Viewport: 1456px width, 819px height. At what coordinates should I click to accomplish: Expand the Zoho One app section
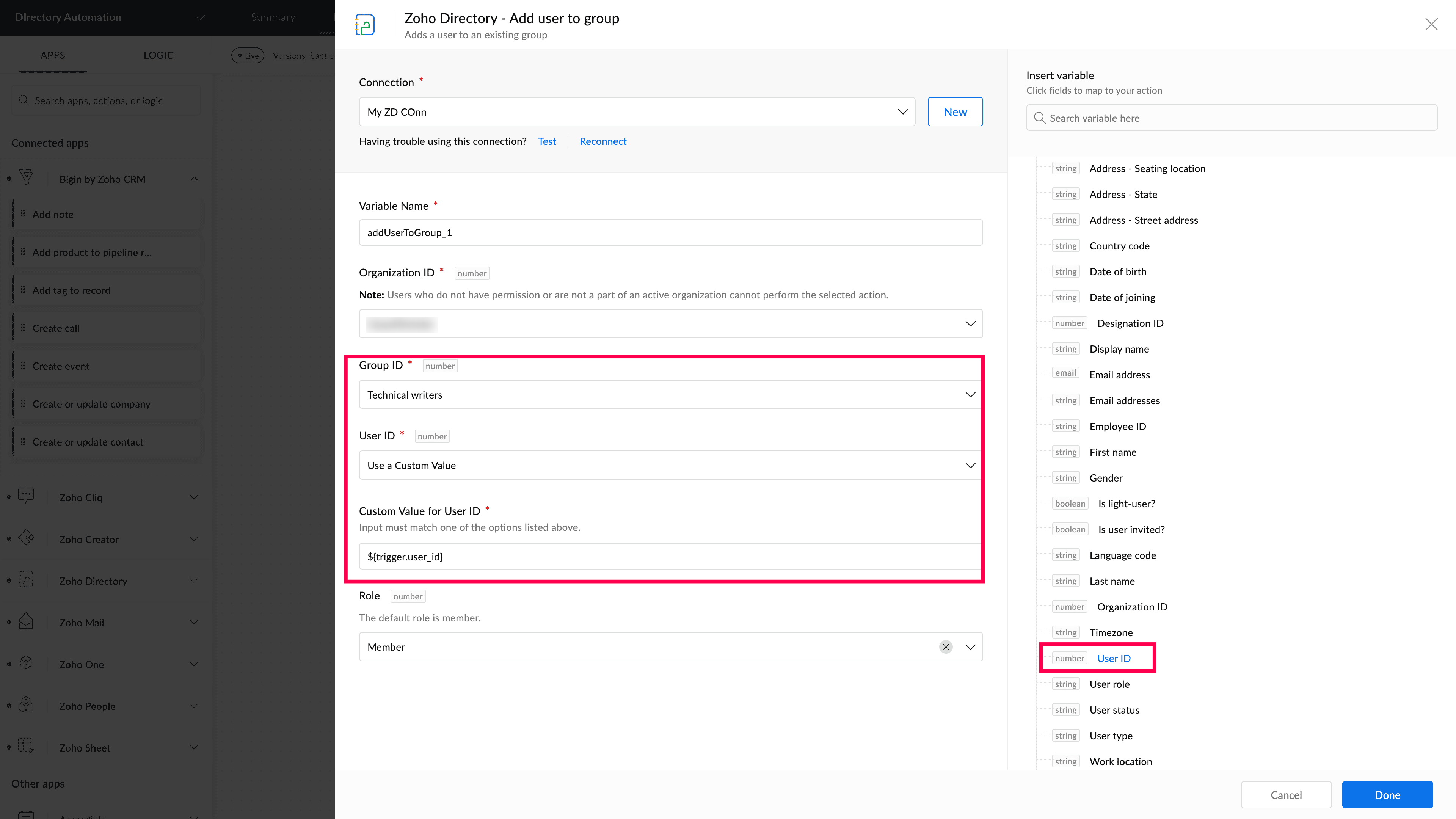[x=194, y=664]
